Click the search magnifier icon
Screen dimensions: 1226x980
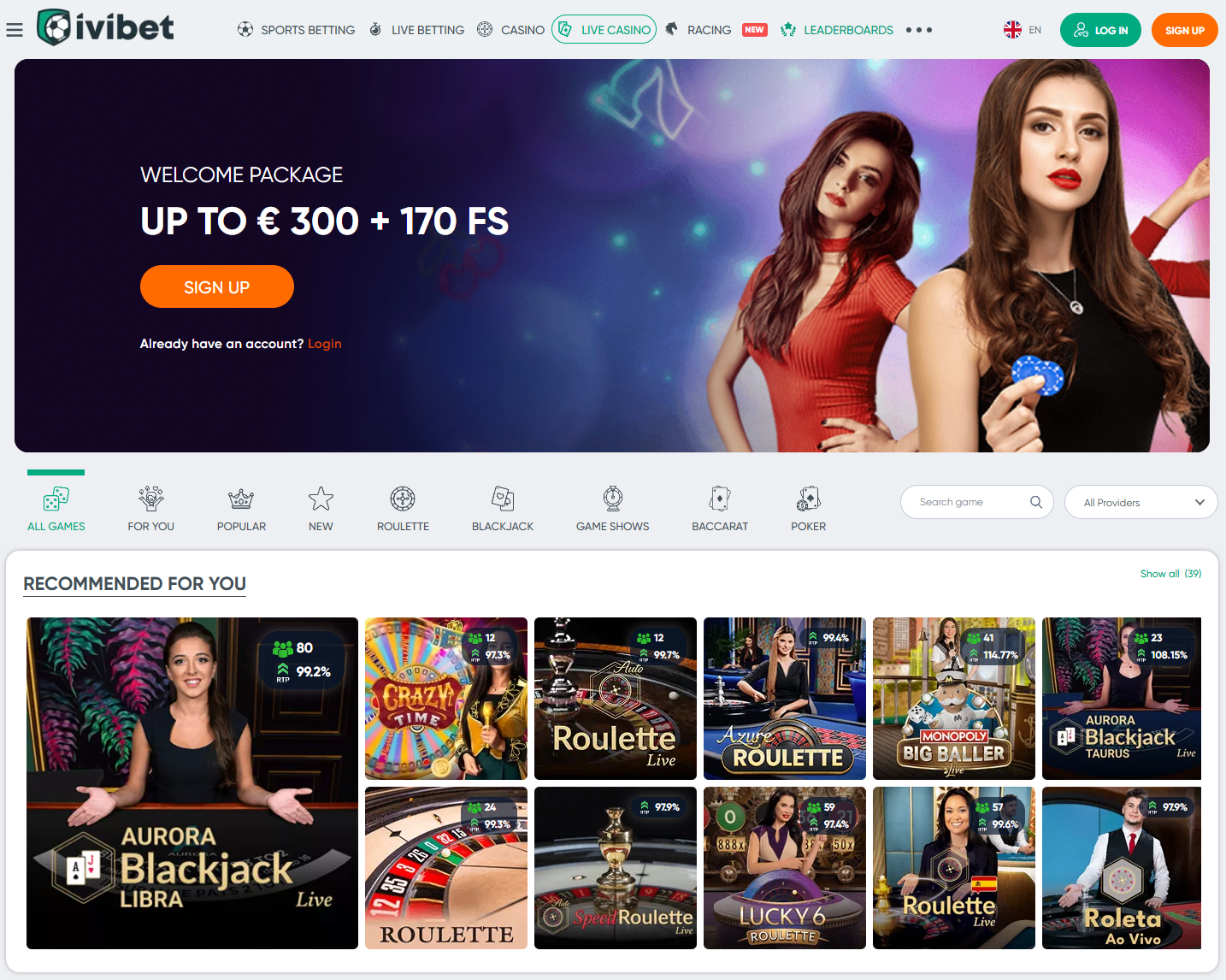pyautogui.click(x=1035, y=502)
